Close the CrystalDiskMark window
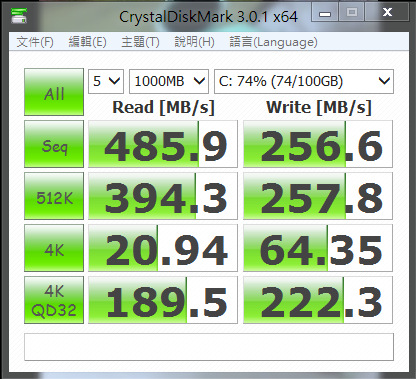416x379 pixels. click(x=387, y=13)
